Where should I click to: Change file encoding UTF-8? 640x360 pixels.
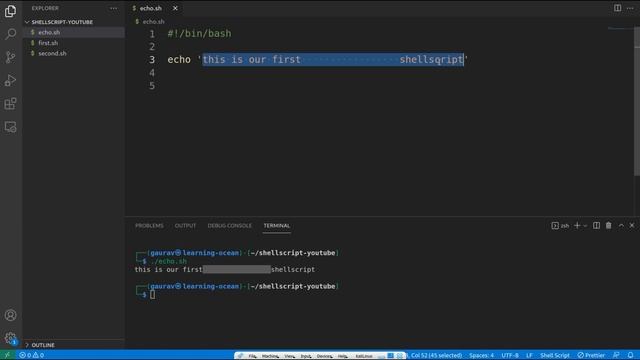point(510,355)
